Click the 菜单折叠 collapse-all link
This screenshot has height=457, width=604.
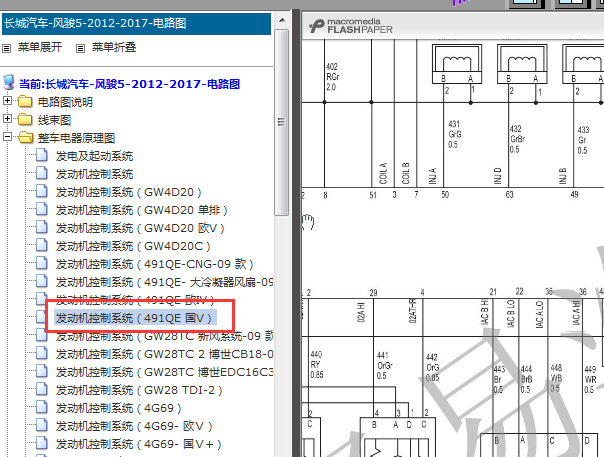[114, 47]
